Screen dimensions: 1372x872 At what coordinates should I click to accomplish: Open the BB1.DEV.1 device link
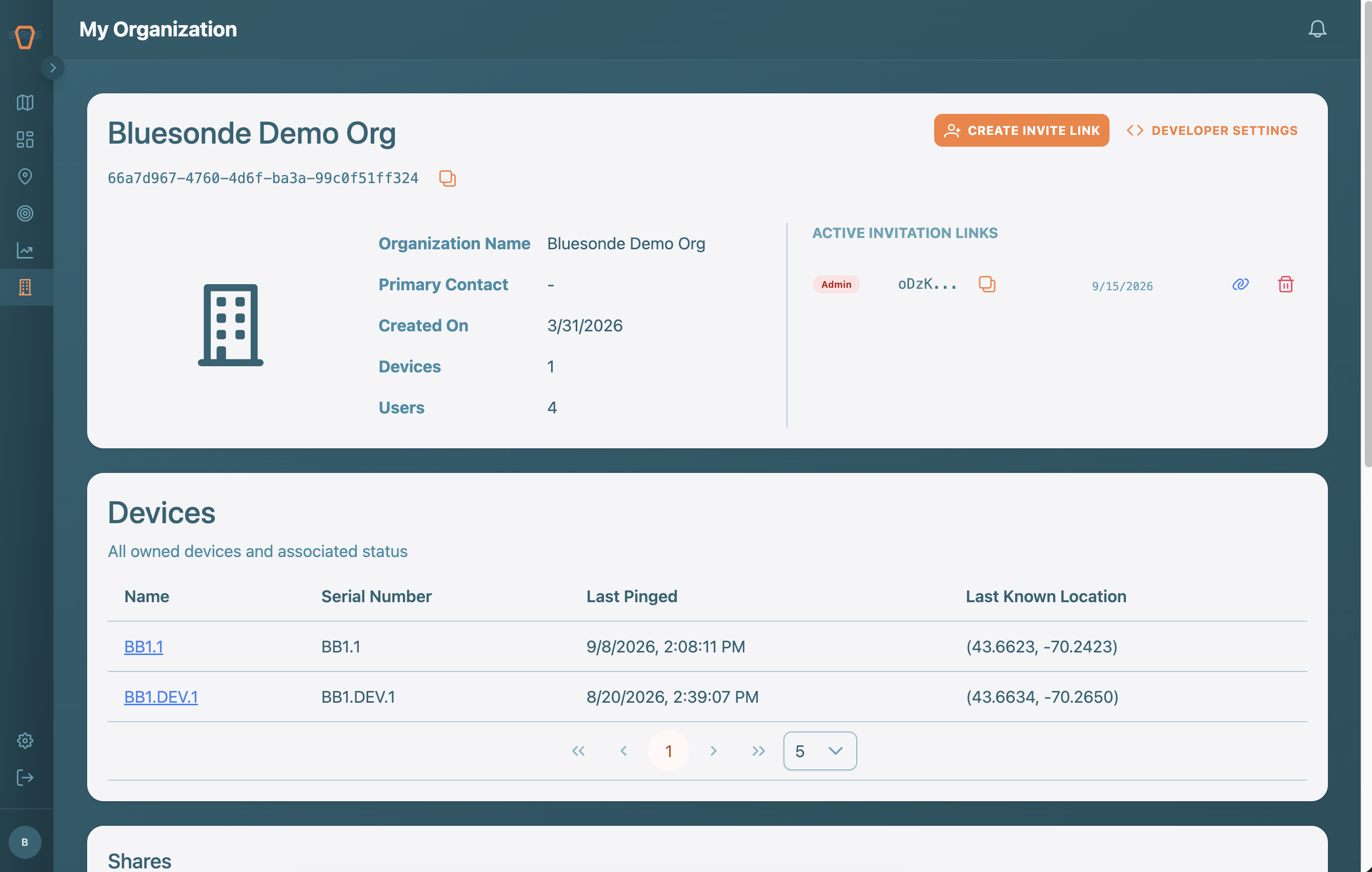tap(160, 697)
